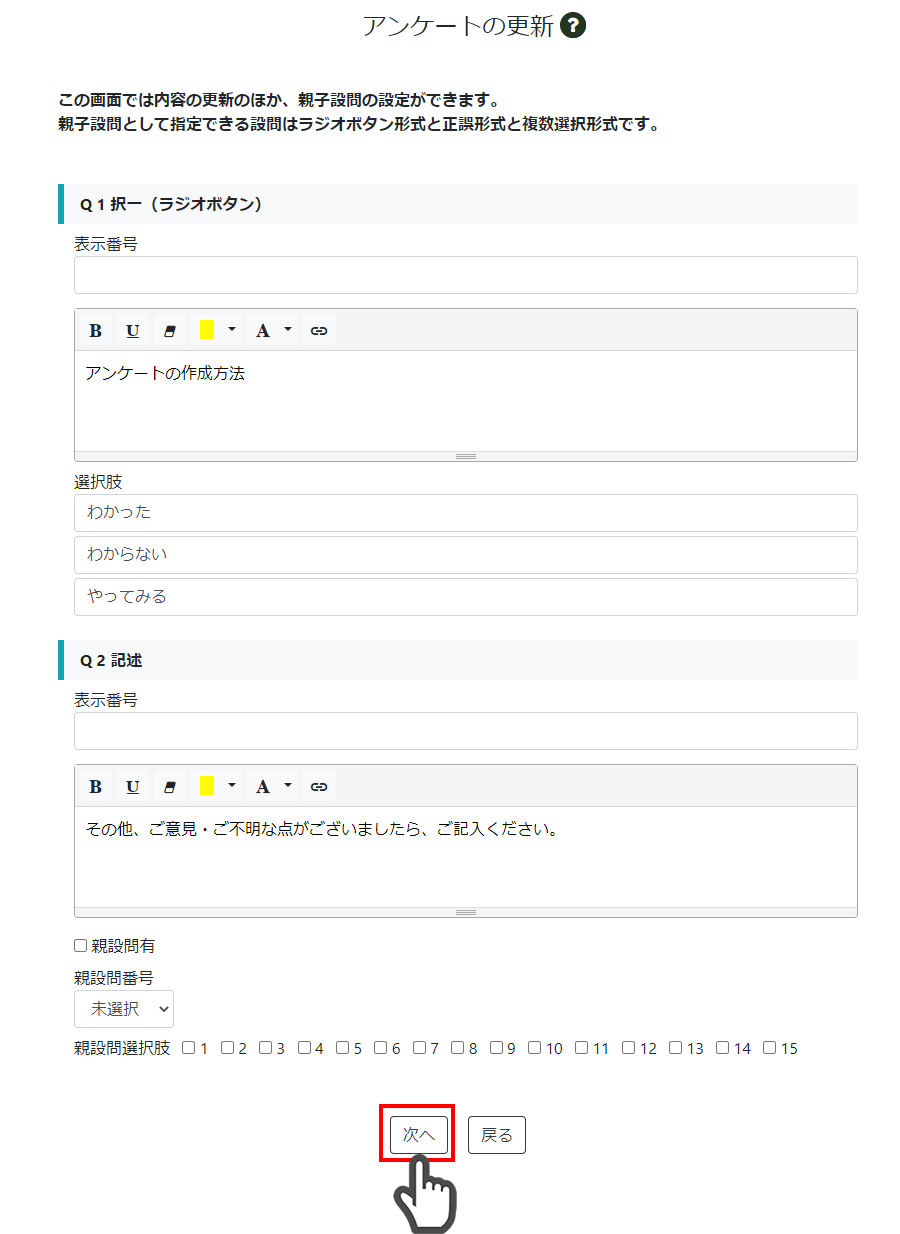
Task: Click the わからない choice field
Action: 466,555
